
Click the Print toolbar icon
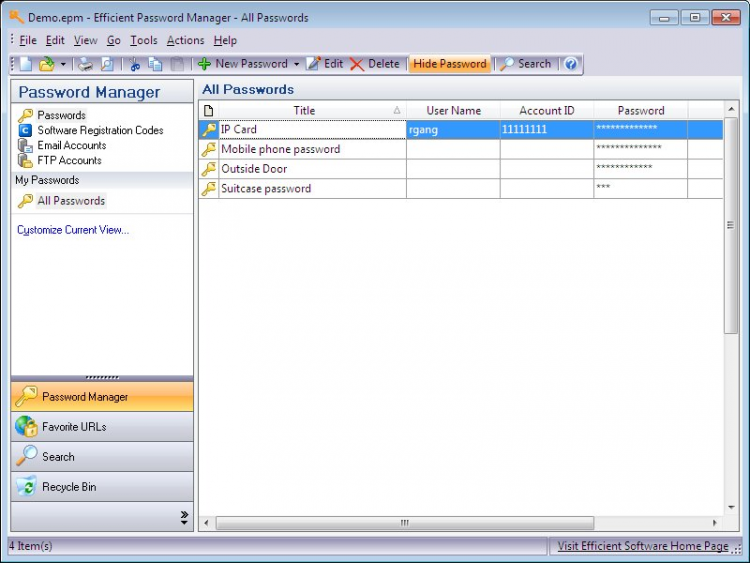86,64
